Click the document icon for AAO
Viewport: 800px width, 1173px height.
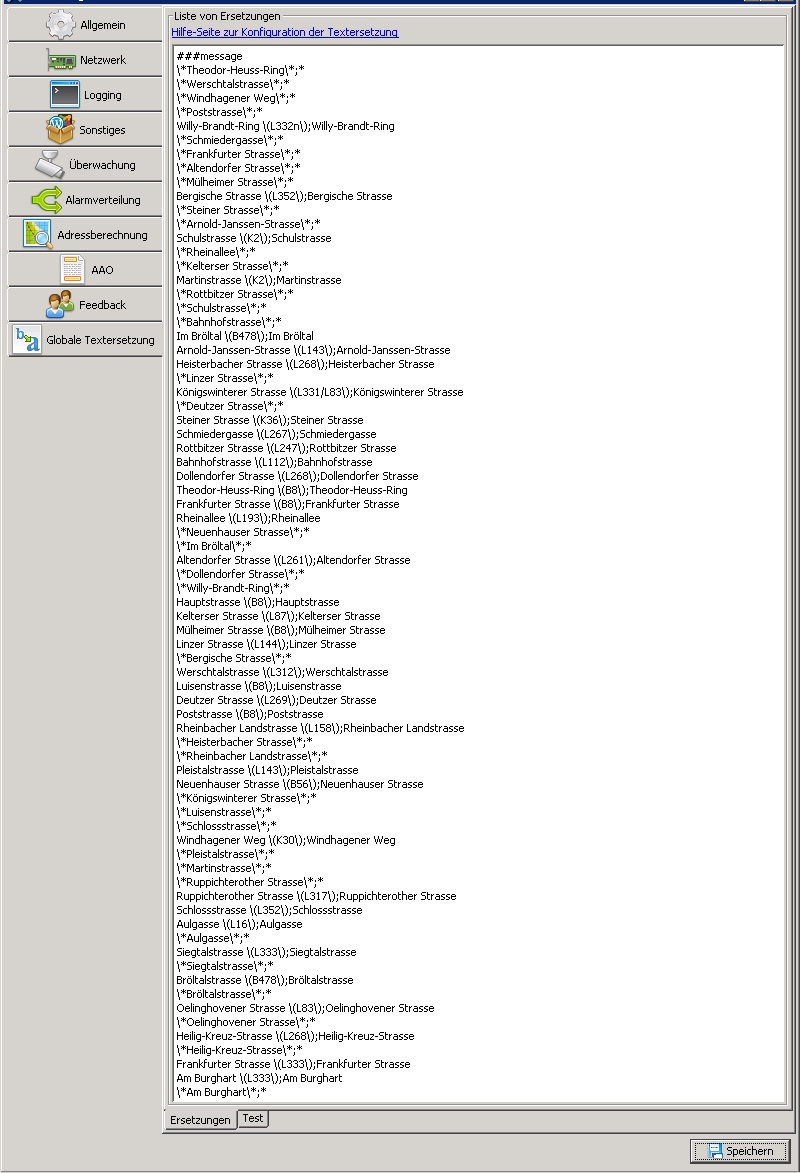click(x=73, y=270)
